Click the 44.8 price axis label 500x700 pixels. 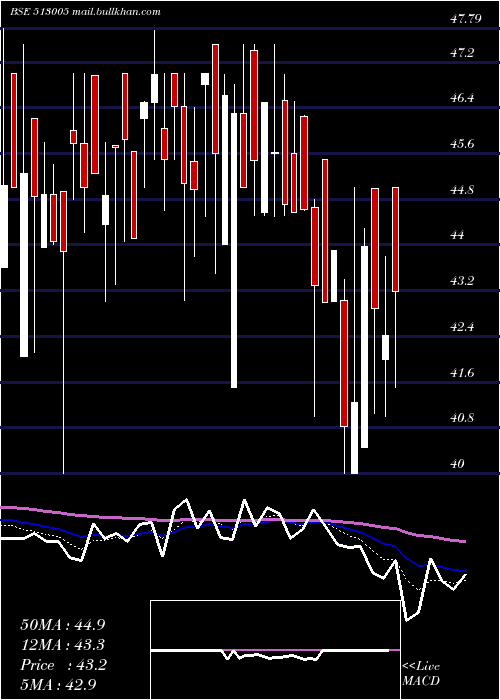pyautogui.click(x=462, y=190)
